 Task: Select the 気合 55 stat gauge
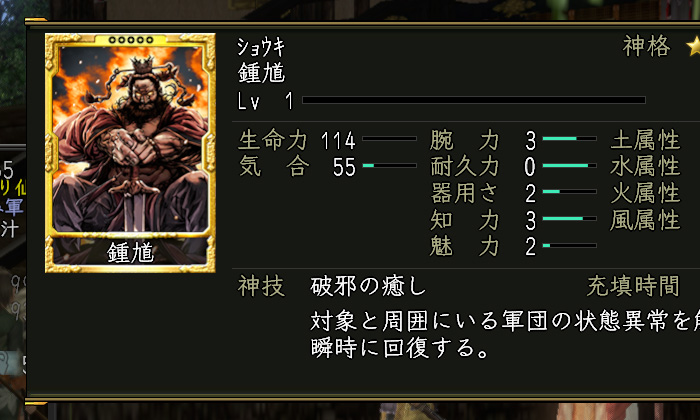390,166
